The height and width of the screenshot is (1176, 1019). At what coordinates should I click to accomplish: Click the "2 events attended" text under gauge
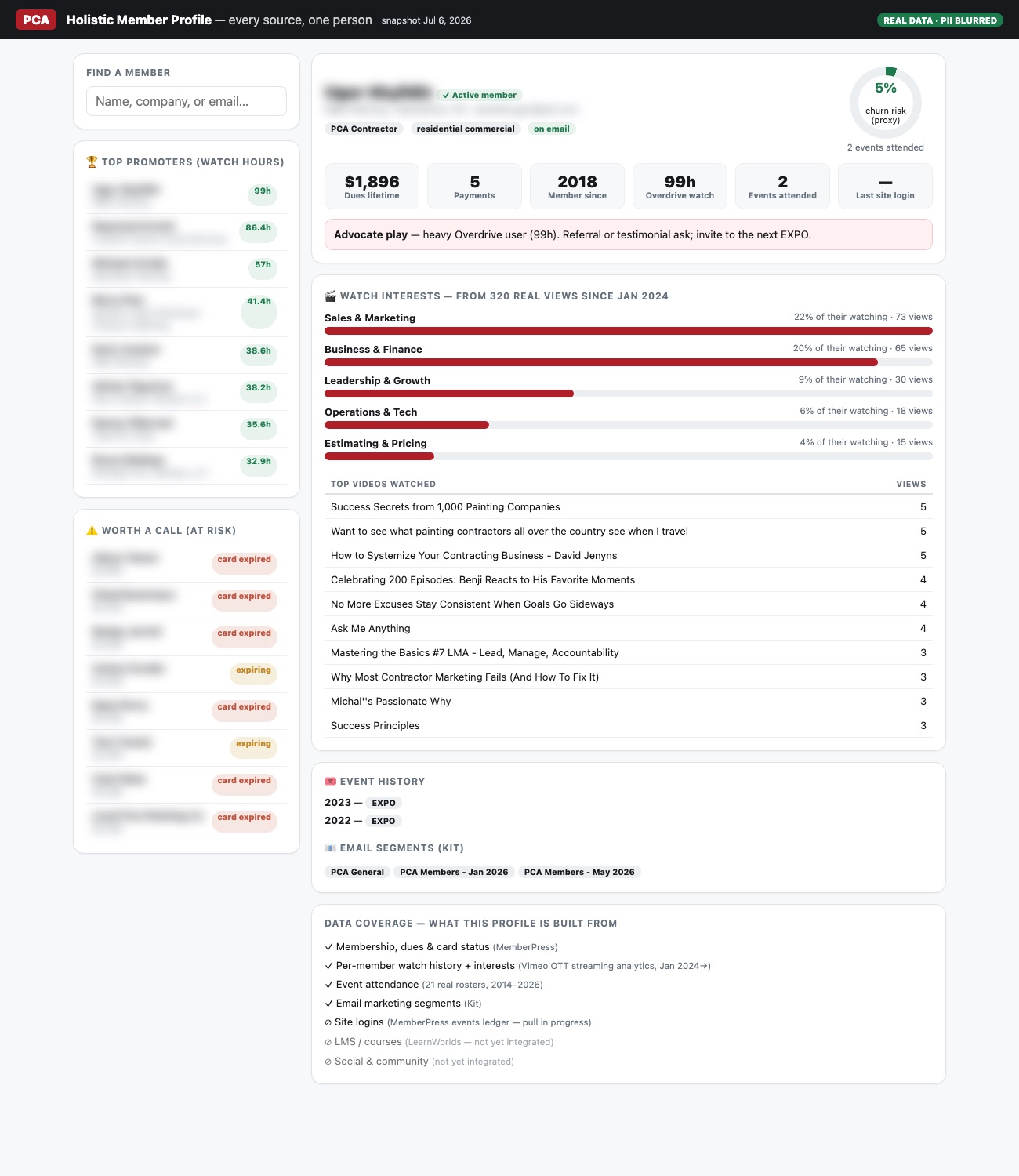point(886,147)
